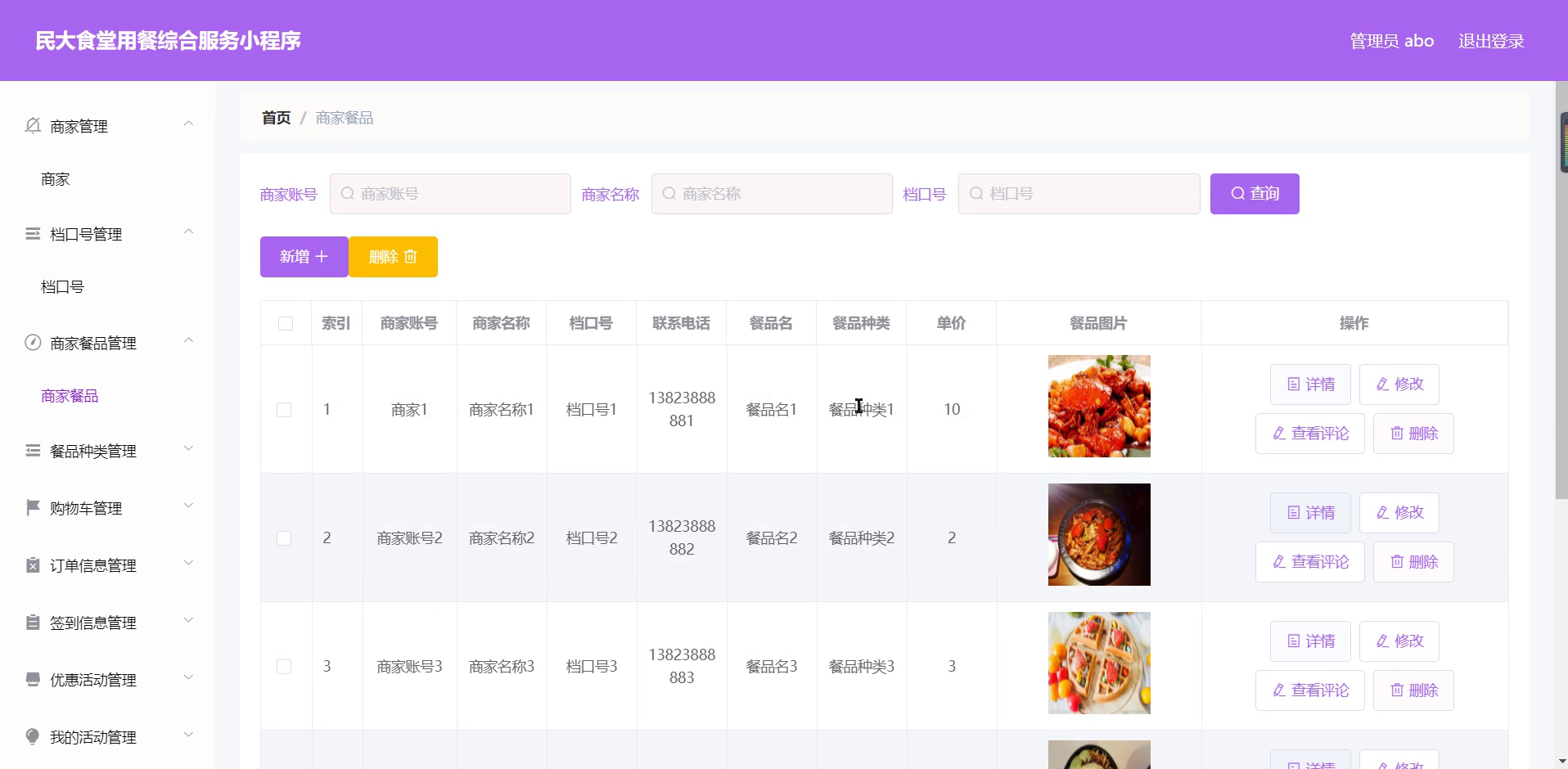The height and width of the screenshot is (769, 1568).
Task: Click the 查询 search button
Action: coord(1255,194)
